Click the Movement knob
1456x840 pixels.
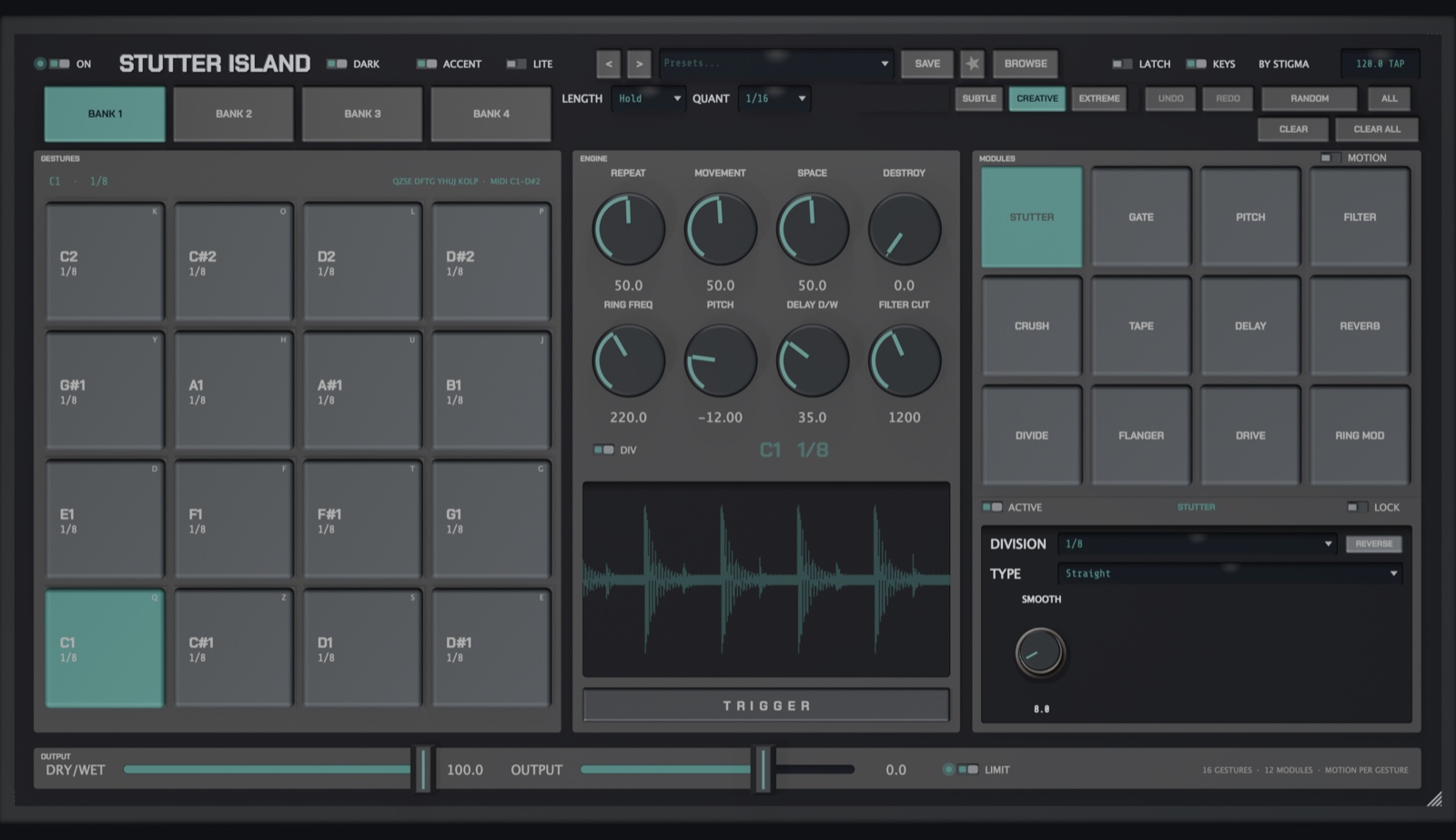pyautogui.click(x=720, y=229)
